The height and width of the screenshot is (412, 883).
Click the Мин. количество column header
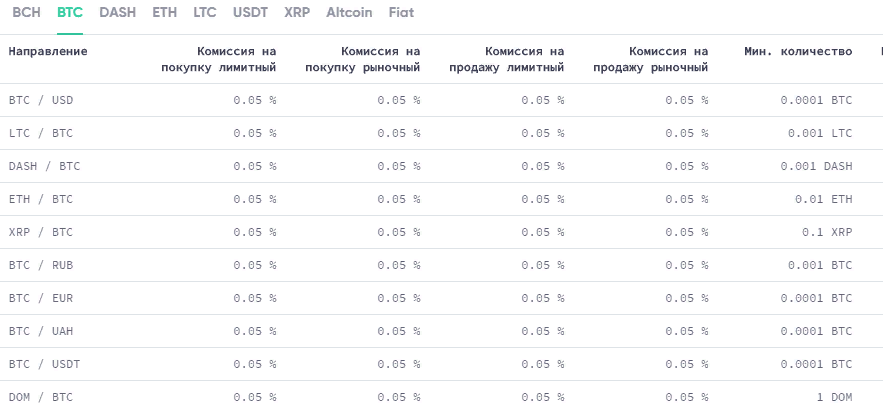tap(798, 51)
